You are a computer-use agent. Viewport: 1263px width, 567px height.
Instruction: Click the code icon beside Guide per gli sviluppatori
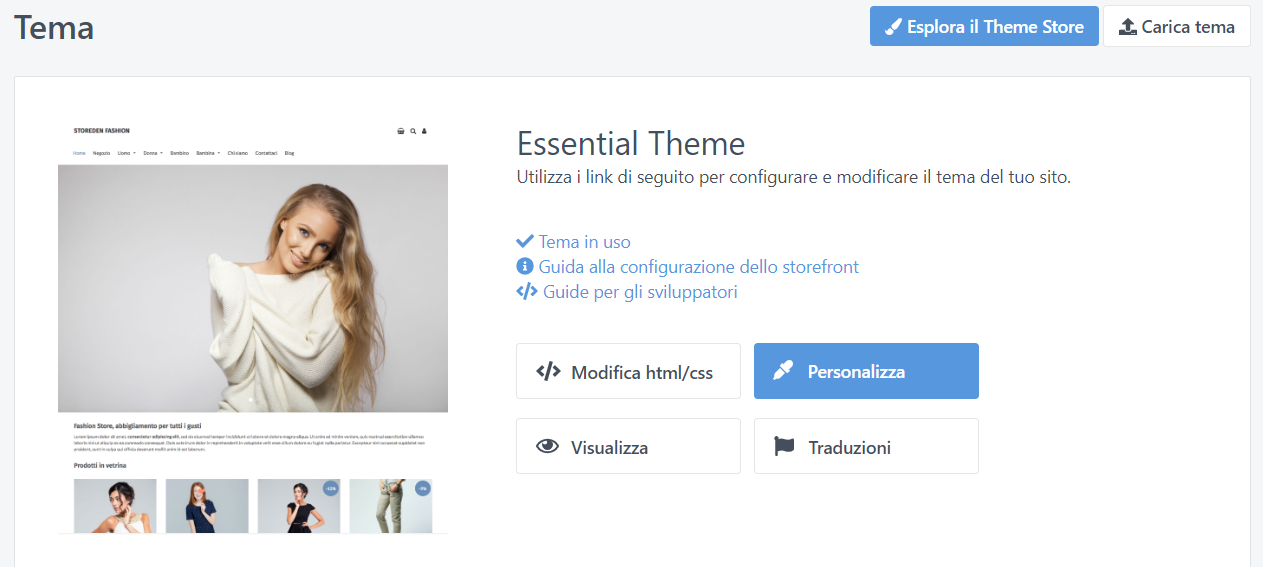pos(527,292)
